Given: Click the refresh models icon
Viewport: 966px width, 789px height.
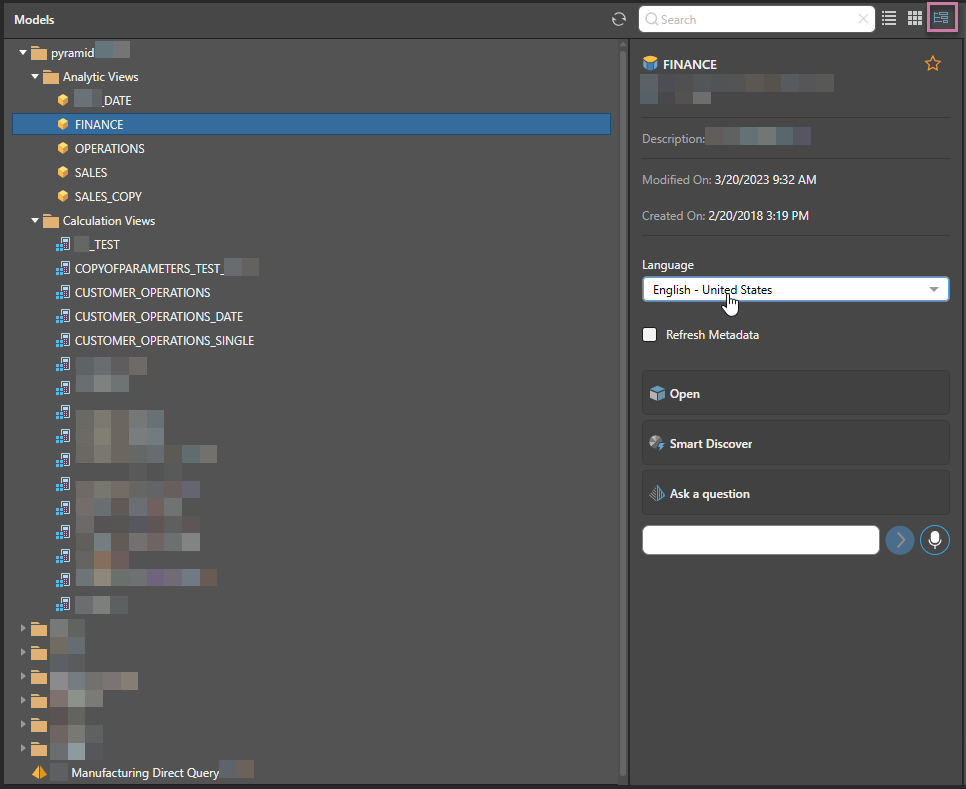Looking at the screenshot, I should point(619,19).
